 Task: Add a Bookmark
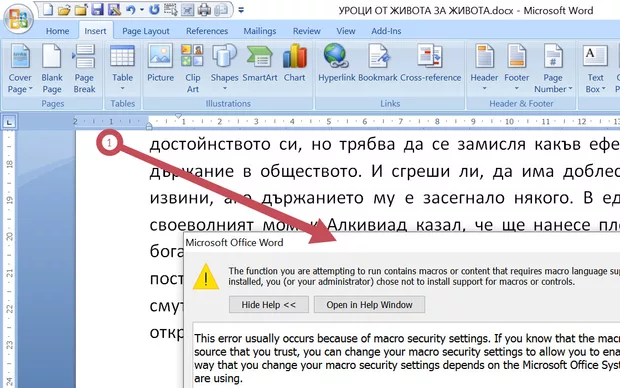click(x=378, y=63)
